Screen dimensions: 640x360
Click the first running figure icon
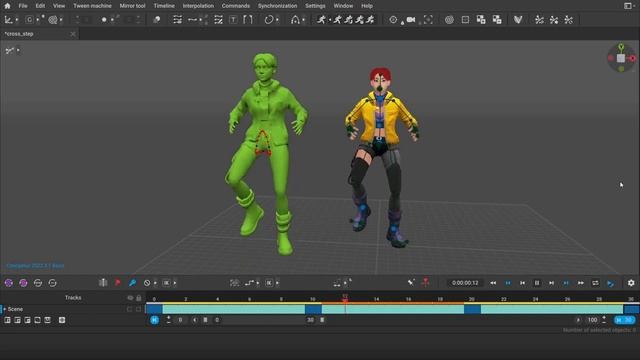[322, 20]
